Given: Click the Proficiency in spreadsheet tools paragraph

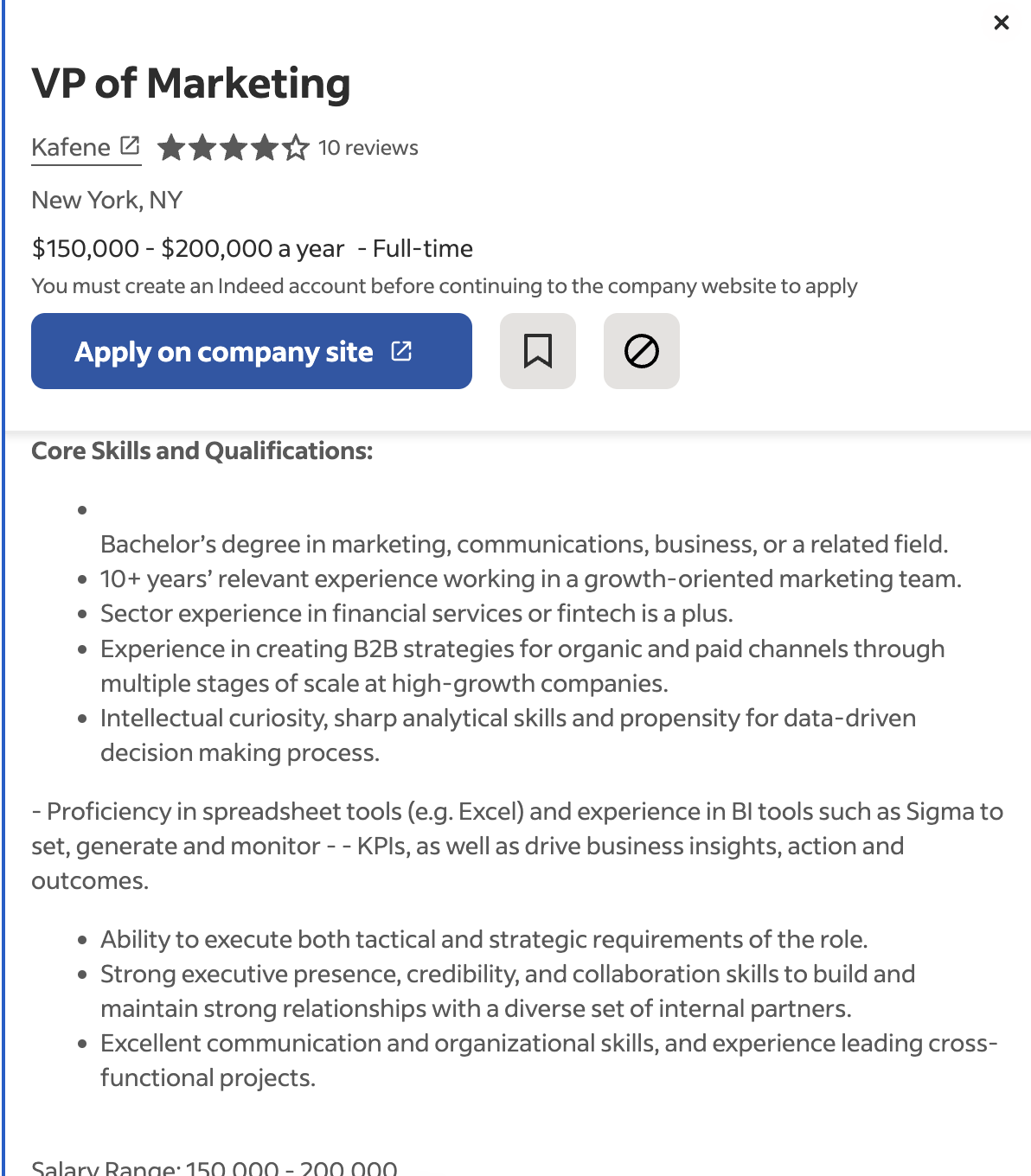Looking at the screenshot, I should (517, 846).
